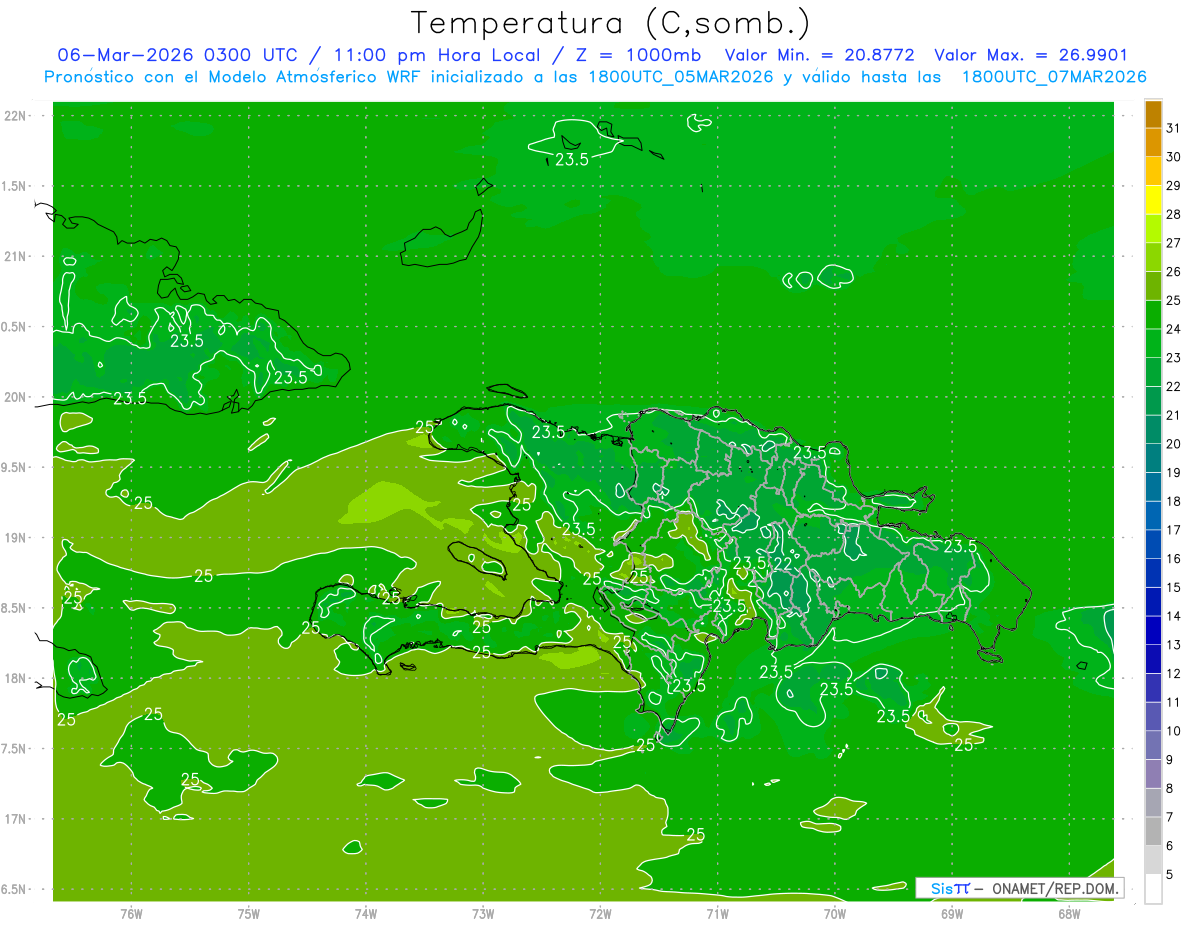Click value 18 on the color scale
The width and height of the screenshot is (1200, 927).
click(1173, 501)
